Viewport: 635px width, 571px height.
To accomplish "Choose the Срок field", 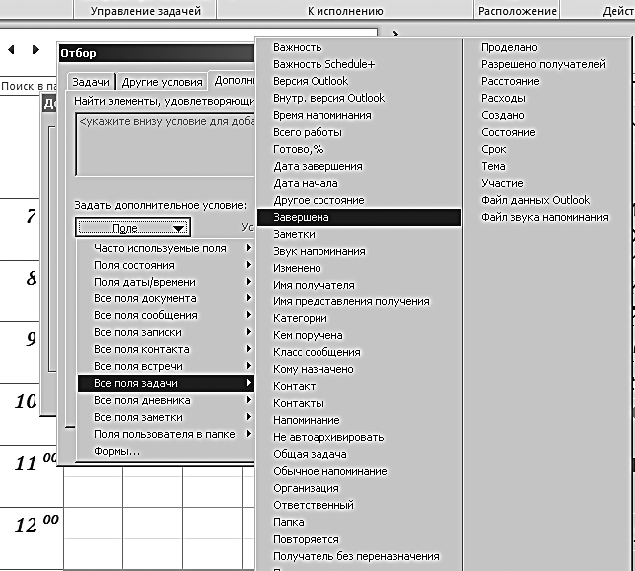I will (494, 149).
